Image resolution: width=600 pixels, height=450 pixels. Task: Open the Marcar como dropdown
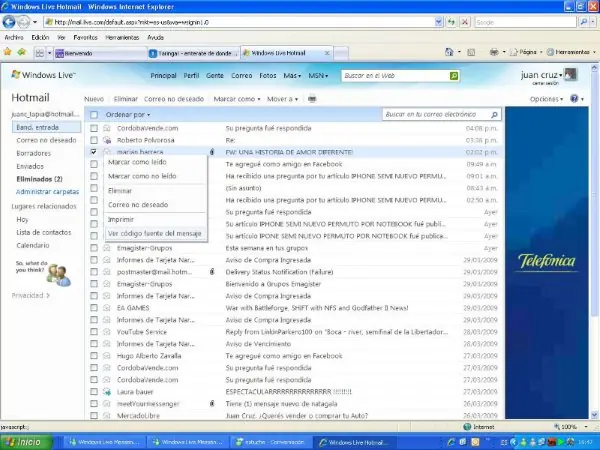pyautogui.click(x=237, y=99)
